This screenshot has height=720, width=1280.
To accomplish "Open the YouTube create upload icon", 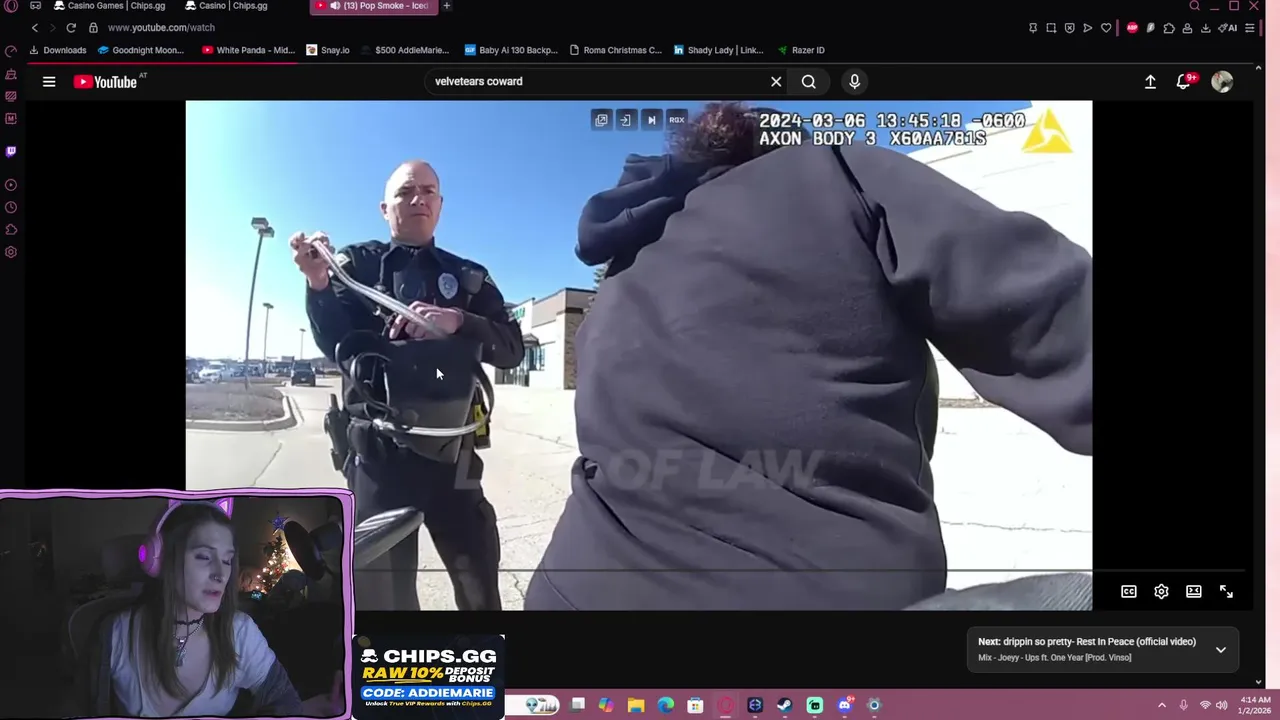I will [x=1150, y=82].
